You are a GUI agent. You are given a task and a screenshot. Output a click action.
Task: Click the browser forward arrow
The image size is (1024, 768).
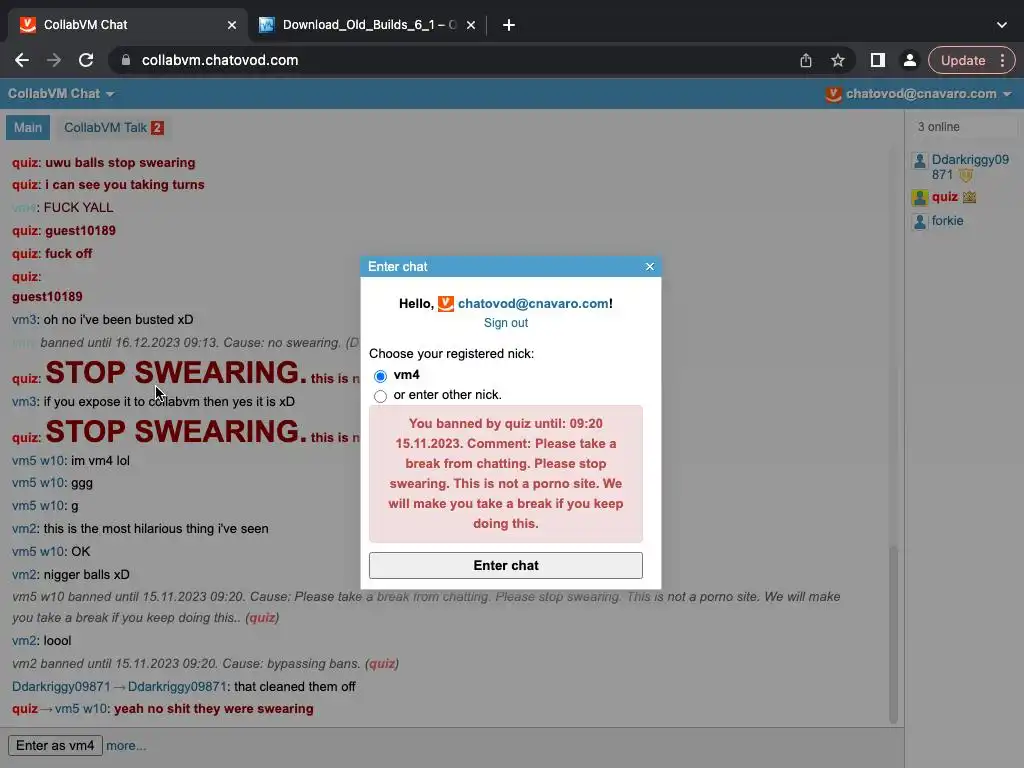point(54,60)
